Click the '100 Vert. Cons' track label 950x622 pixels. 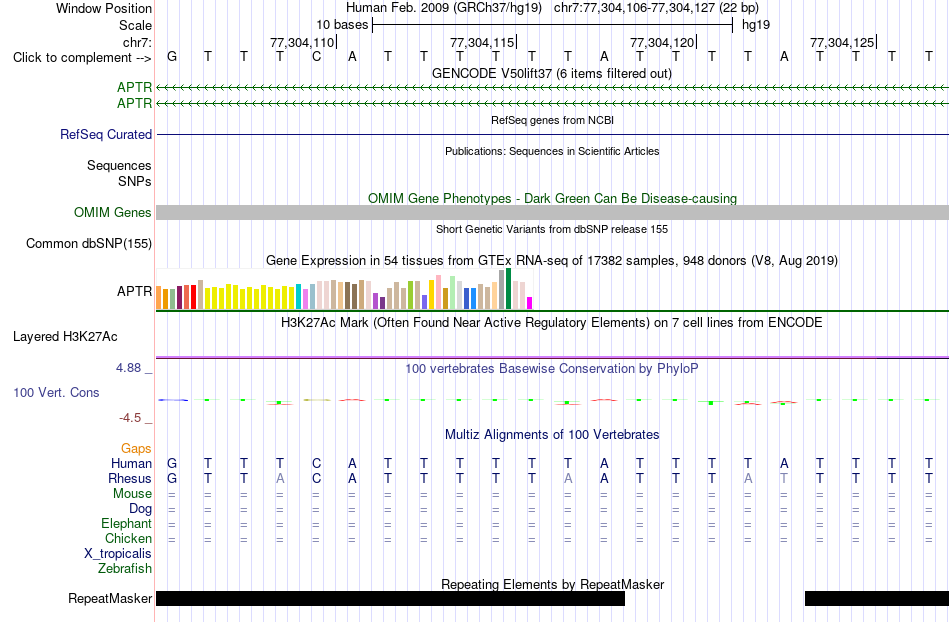[x=56, y=392]
